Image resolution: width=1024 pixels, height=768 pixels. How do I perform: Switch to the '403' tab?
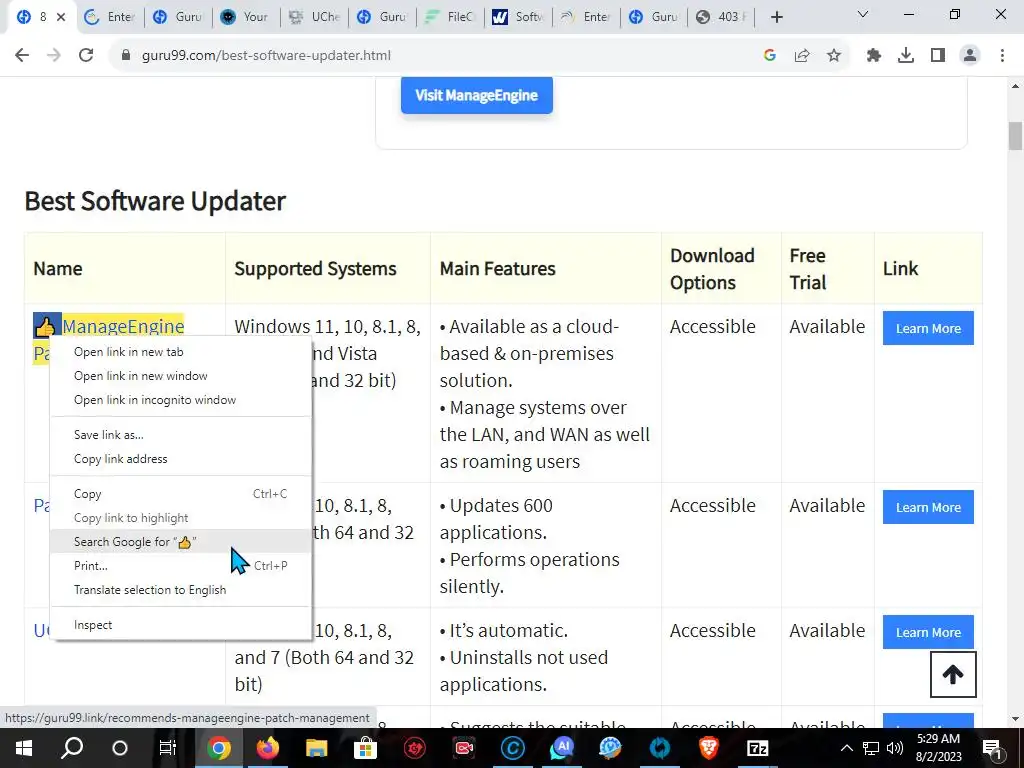[722, 17]
